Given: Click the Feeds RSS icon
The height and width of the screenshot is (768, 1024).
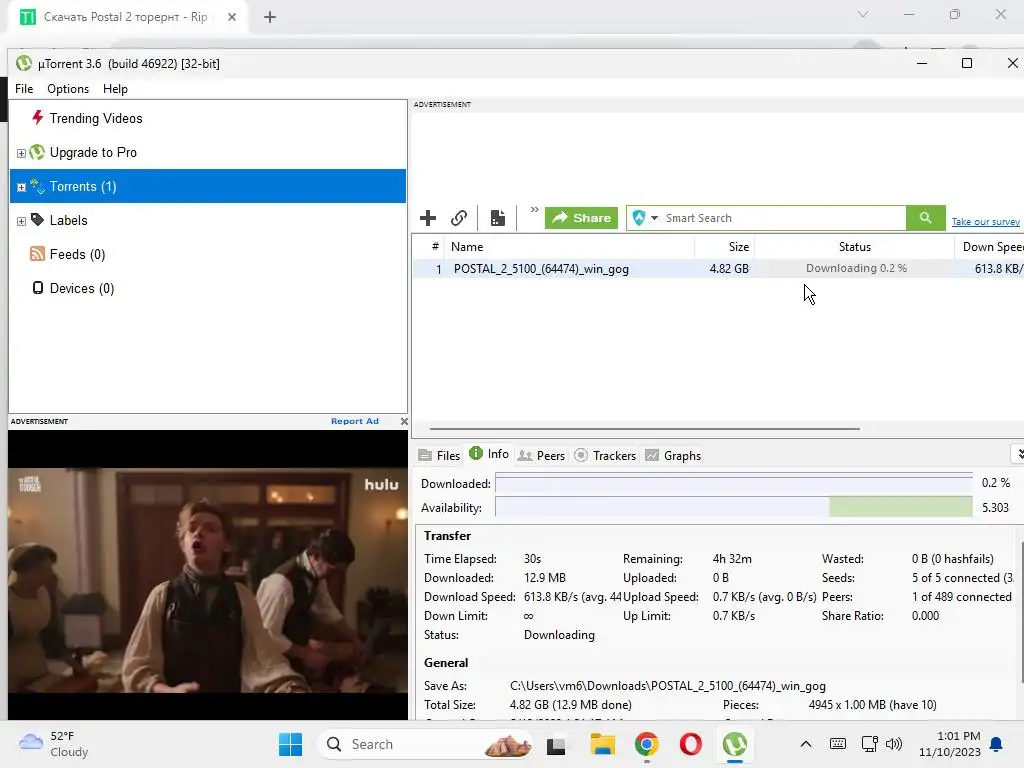Looking at the screenshot, I should click(37, 253).
